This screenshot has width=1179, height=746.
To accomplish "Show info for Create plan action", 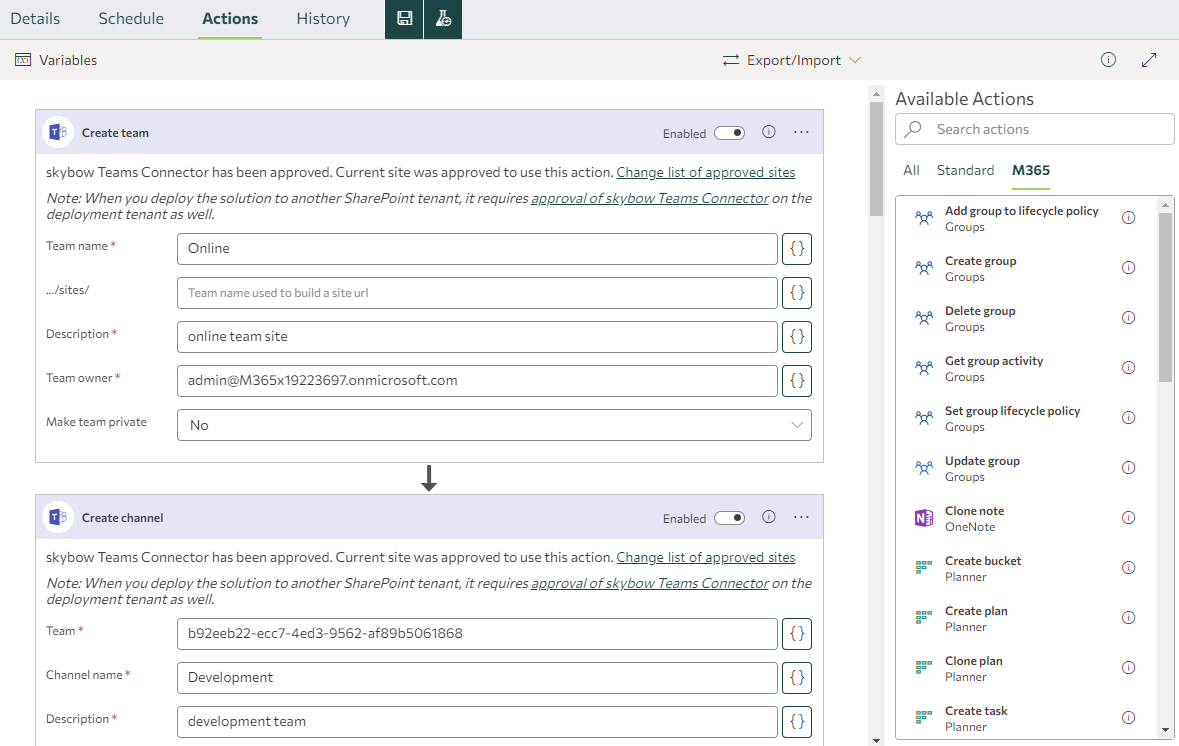I will (x=1129, y=617).
